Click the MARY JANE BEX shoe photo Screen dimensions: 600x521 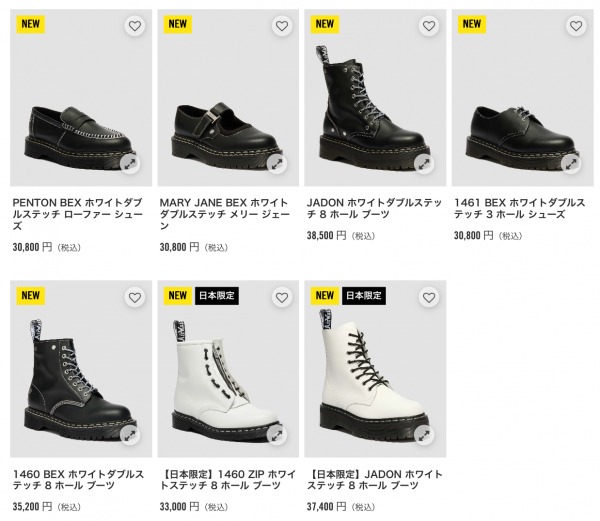[226, 125]
